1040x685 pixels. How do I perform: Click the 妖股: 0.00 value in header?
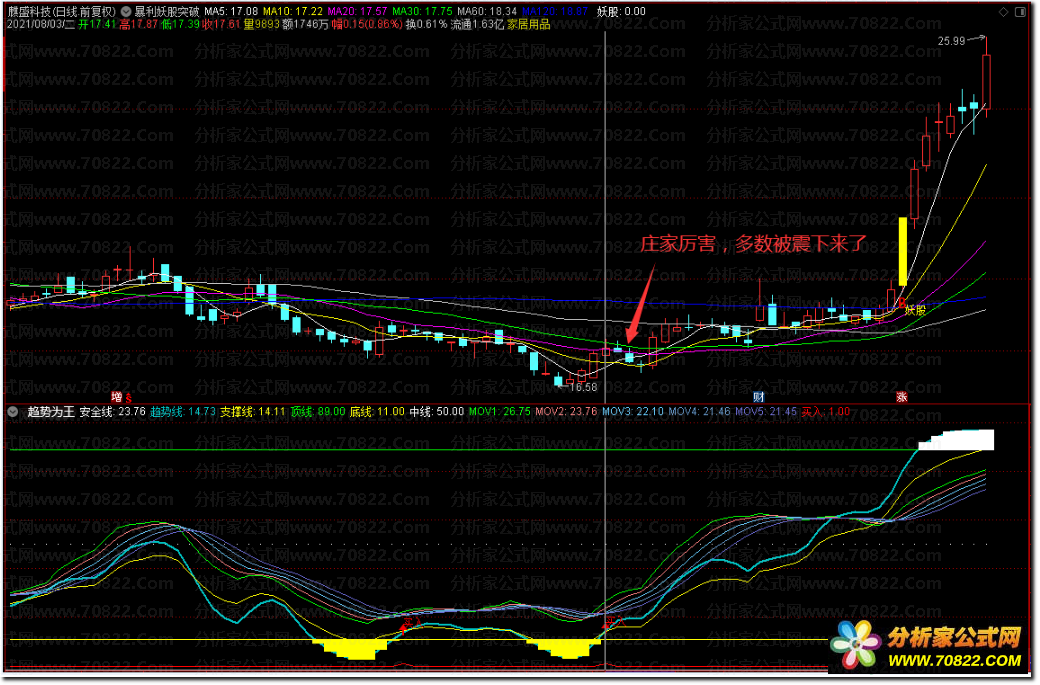pos(622,11)
